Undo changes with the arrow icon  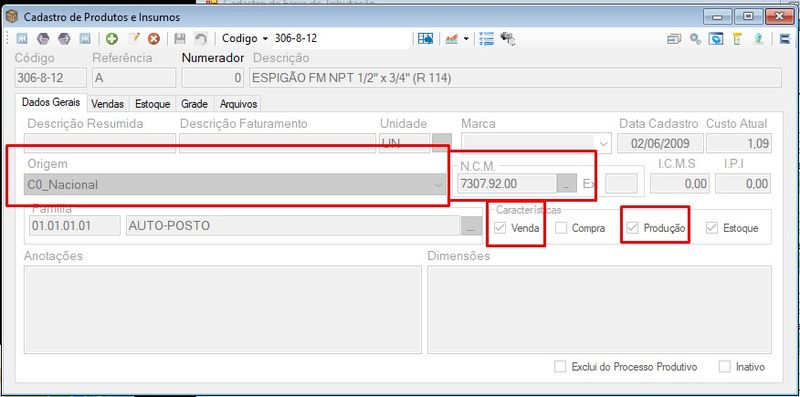pos(201,39)
